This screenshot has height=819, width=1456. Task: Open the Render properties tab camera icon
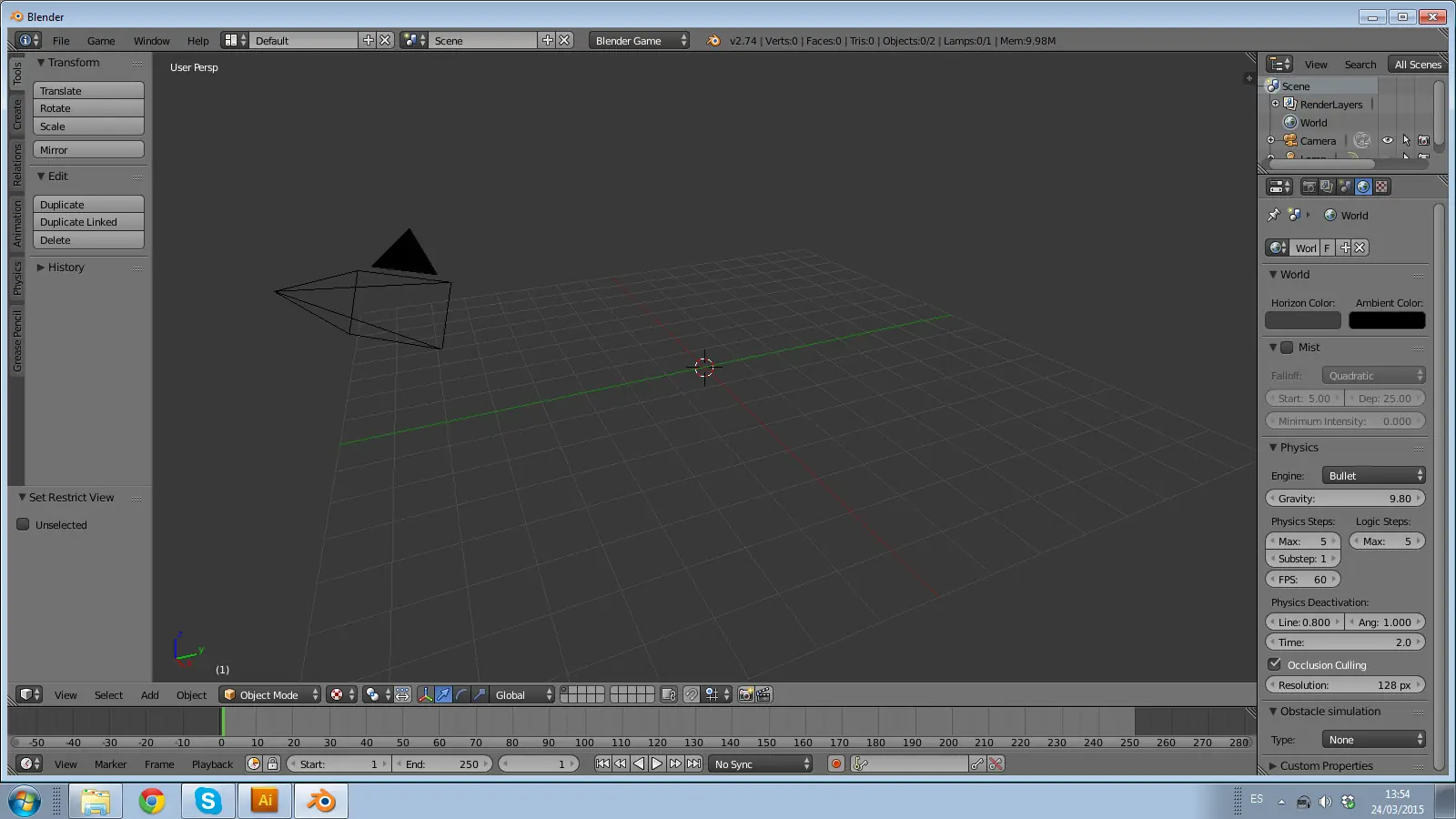tap(1309, 187)
